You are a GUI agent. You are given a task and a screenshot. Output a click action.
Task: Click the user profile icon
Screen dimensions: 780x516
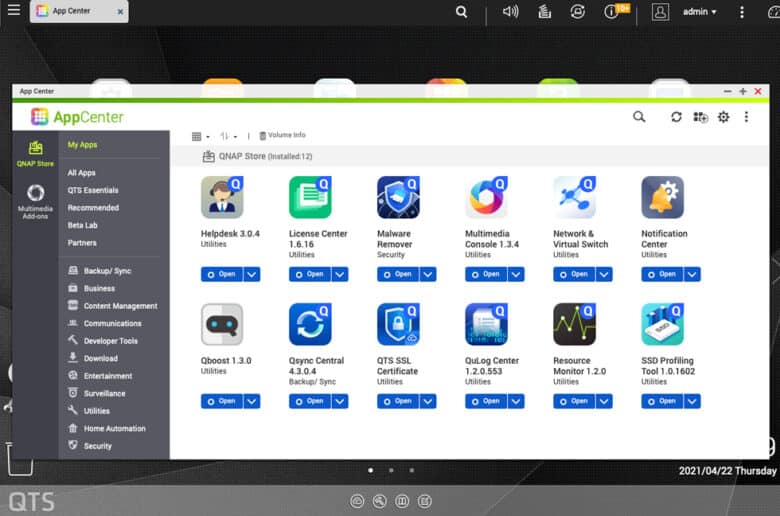click(660, 11)
